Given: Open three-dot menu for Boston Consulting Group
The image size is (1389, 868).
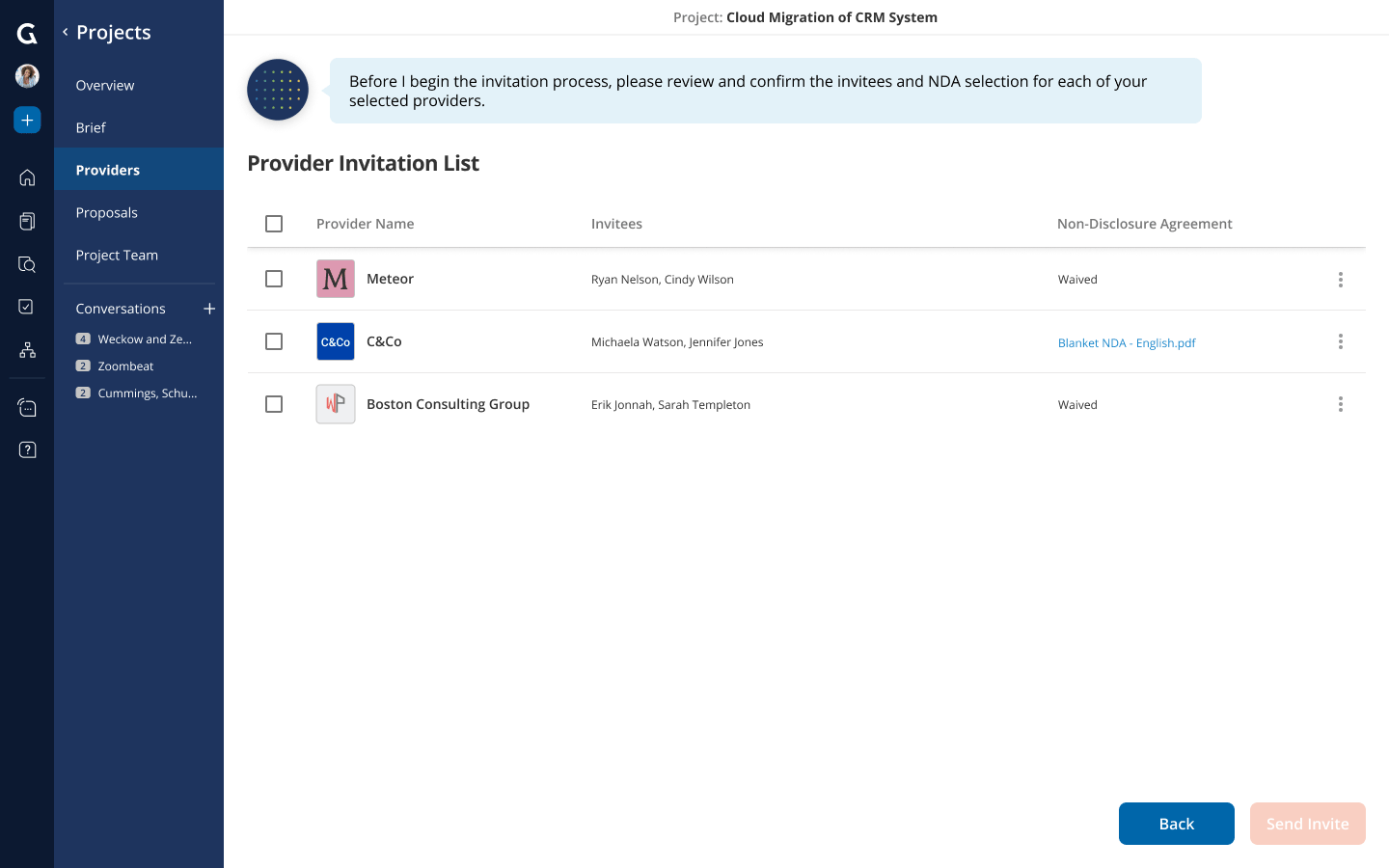Looking at the screenshot, I should click(1340, 404).
